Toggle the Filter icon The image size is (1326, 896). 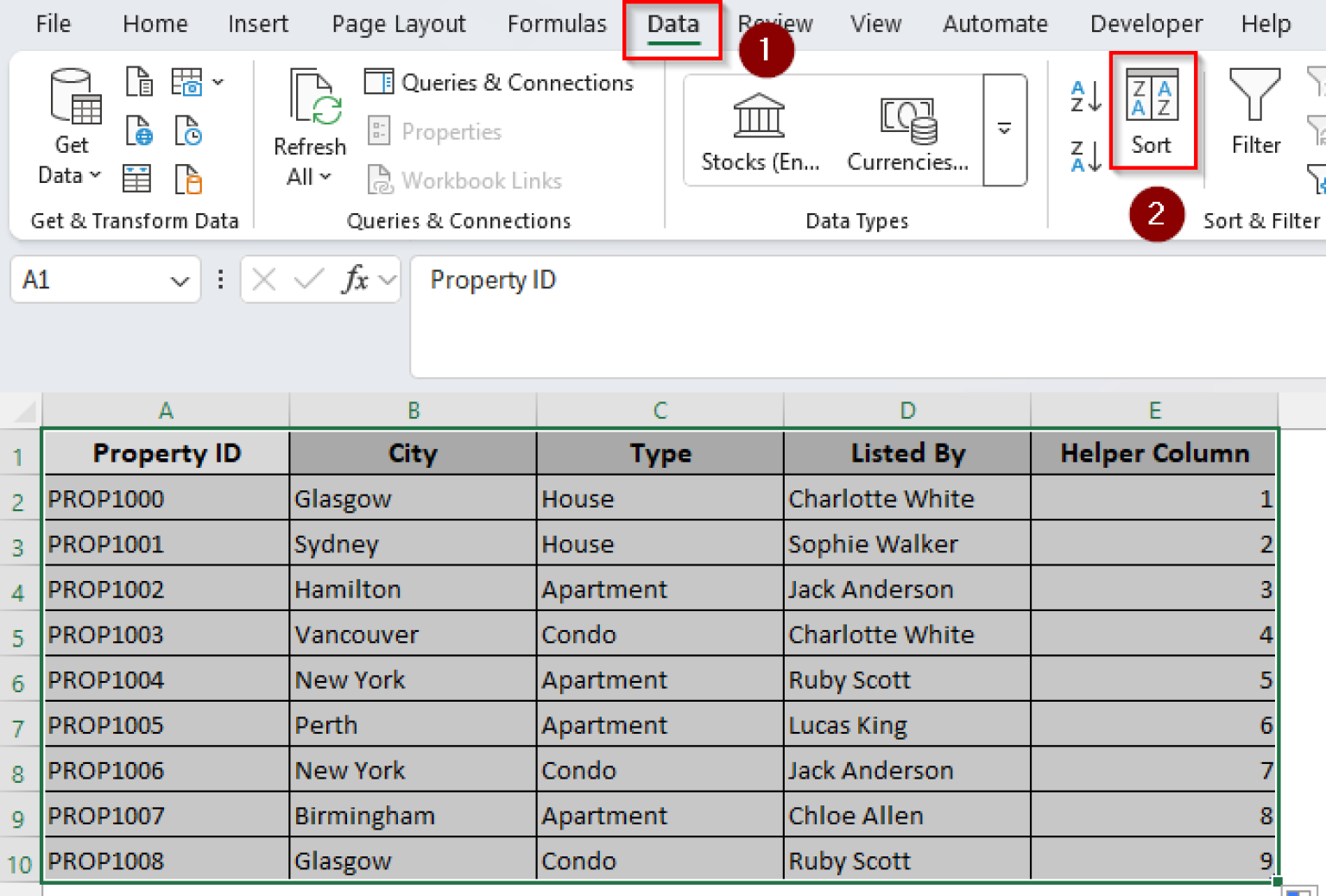pos(1254,112)
